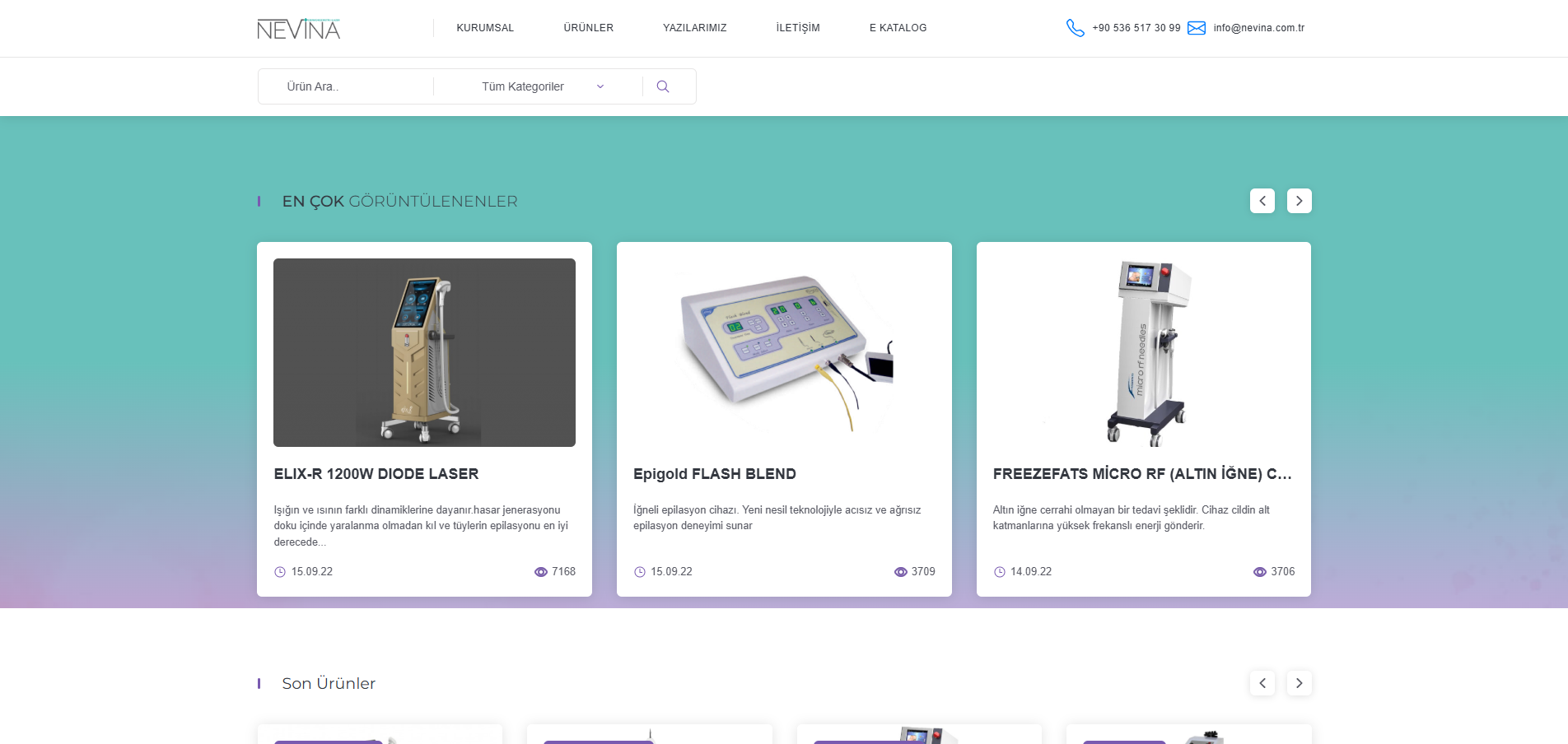Screen dimensions: 1568x744
Task: Click the Epigold device image
Action: tap(784, 352)
